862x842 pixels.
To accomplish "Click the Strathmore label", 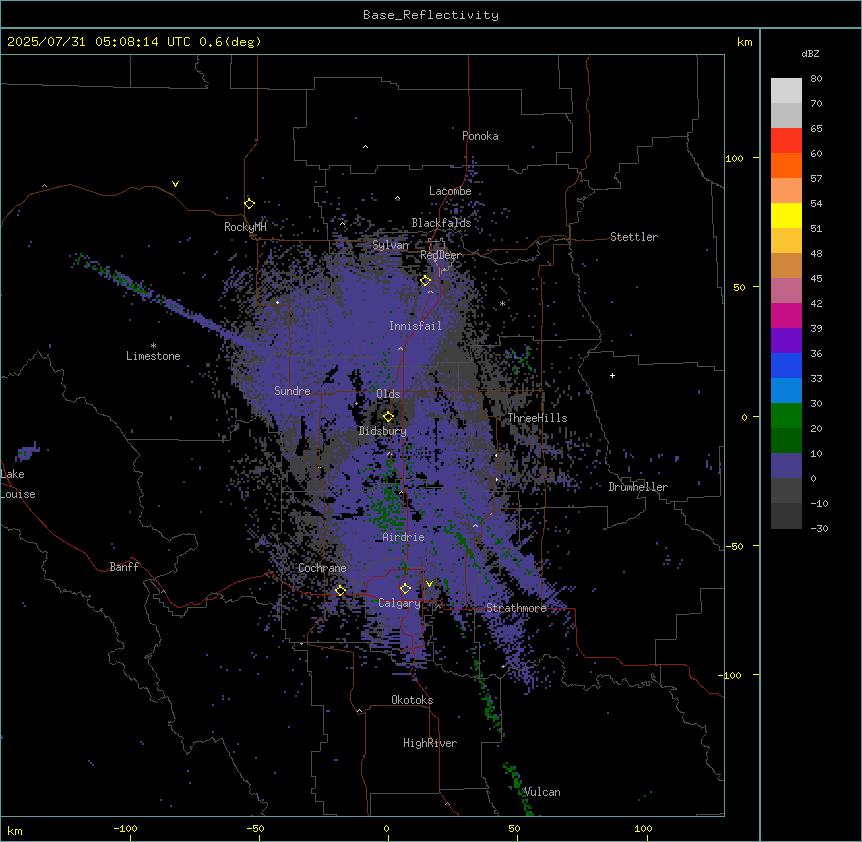I will click(x=516, y=608).
